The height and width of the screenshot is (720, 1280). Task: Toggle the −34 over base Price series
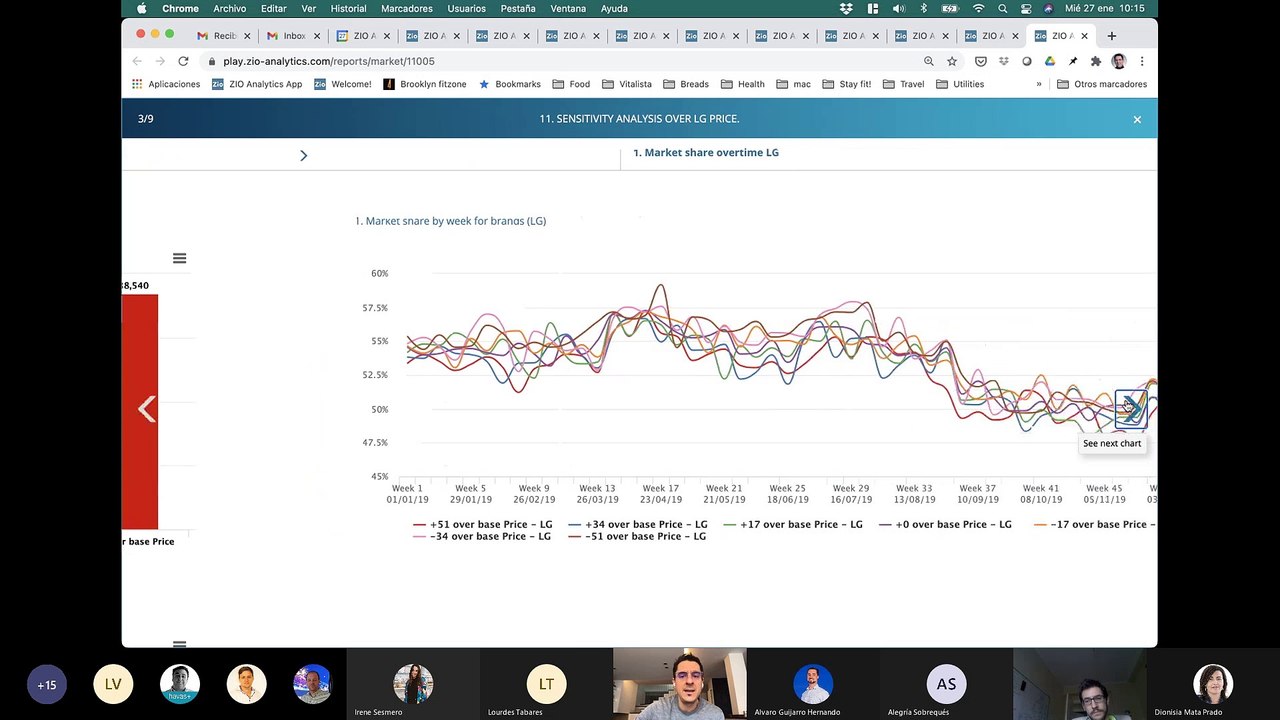tap(482, 536)
